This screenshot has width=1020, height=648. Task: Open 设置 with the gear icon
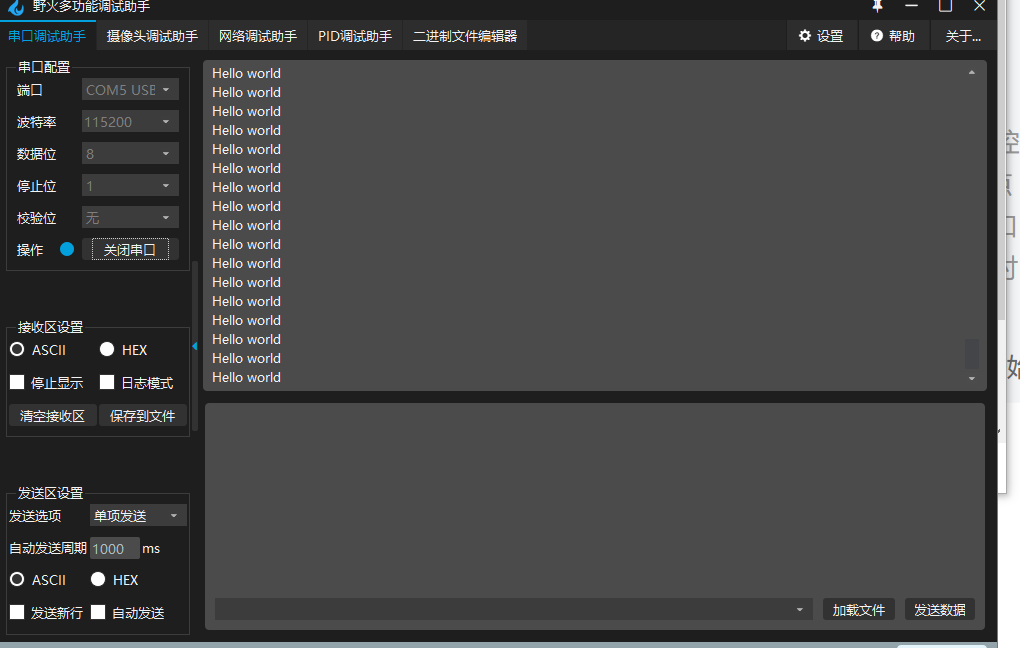(821, 36)
